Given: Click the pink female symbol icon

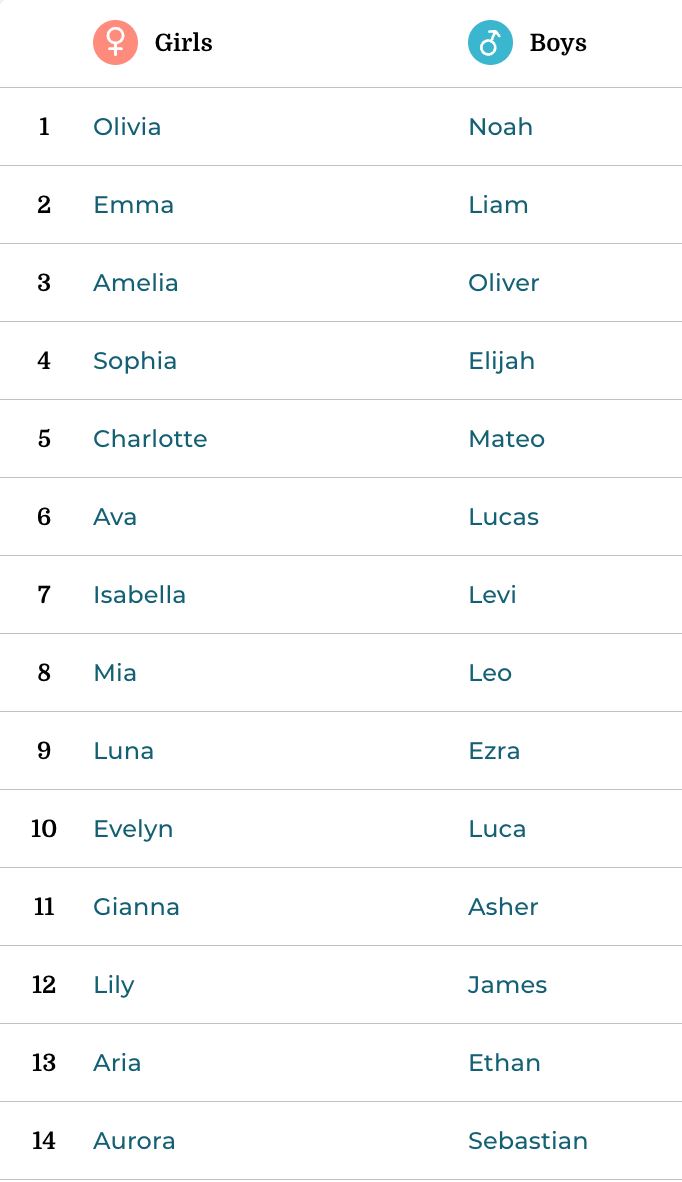Looking at the screenshot, I should pyautogui.click(x=115, y=43).
